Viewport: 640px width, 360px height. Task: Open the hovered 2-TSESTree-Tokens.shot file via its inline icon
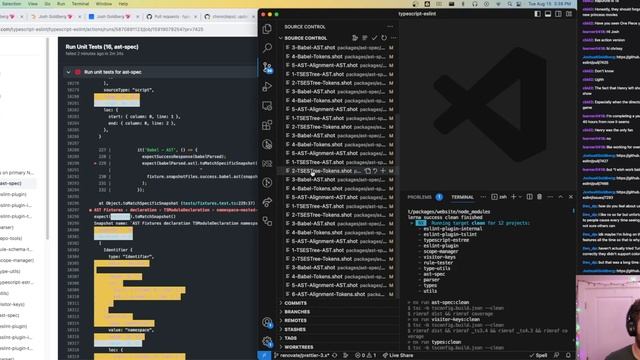(x=368, y=171)
